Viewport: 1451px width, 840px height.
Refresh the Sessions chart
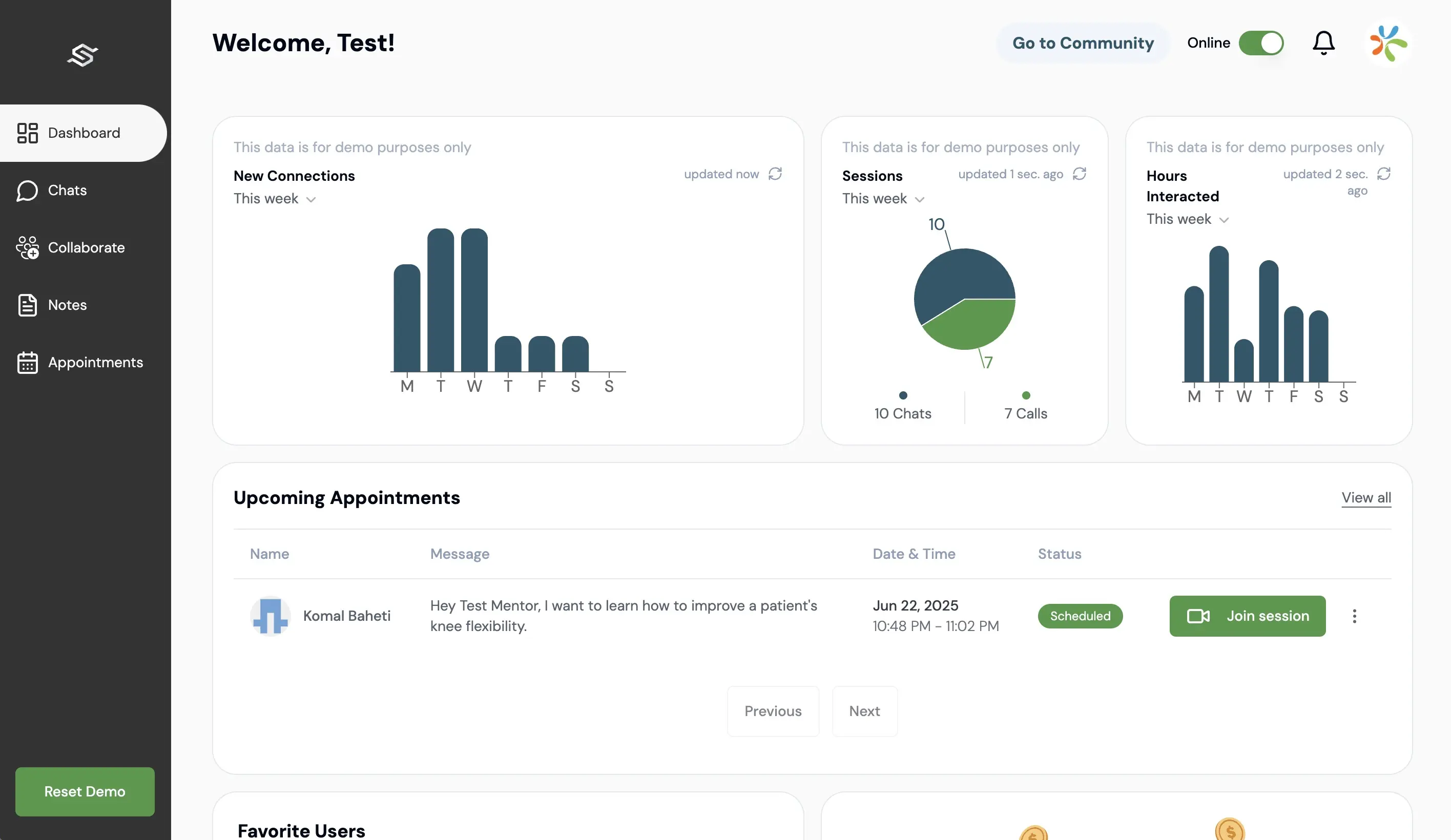pyautogui.click(x=1079, y=174)
